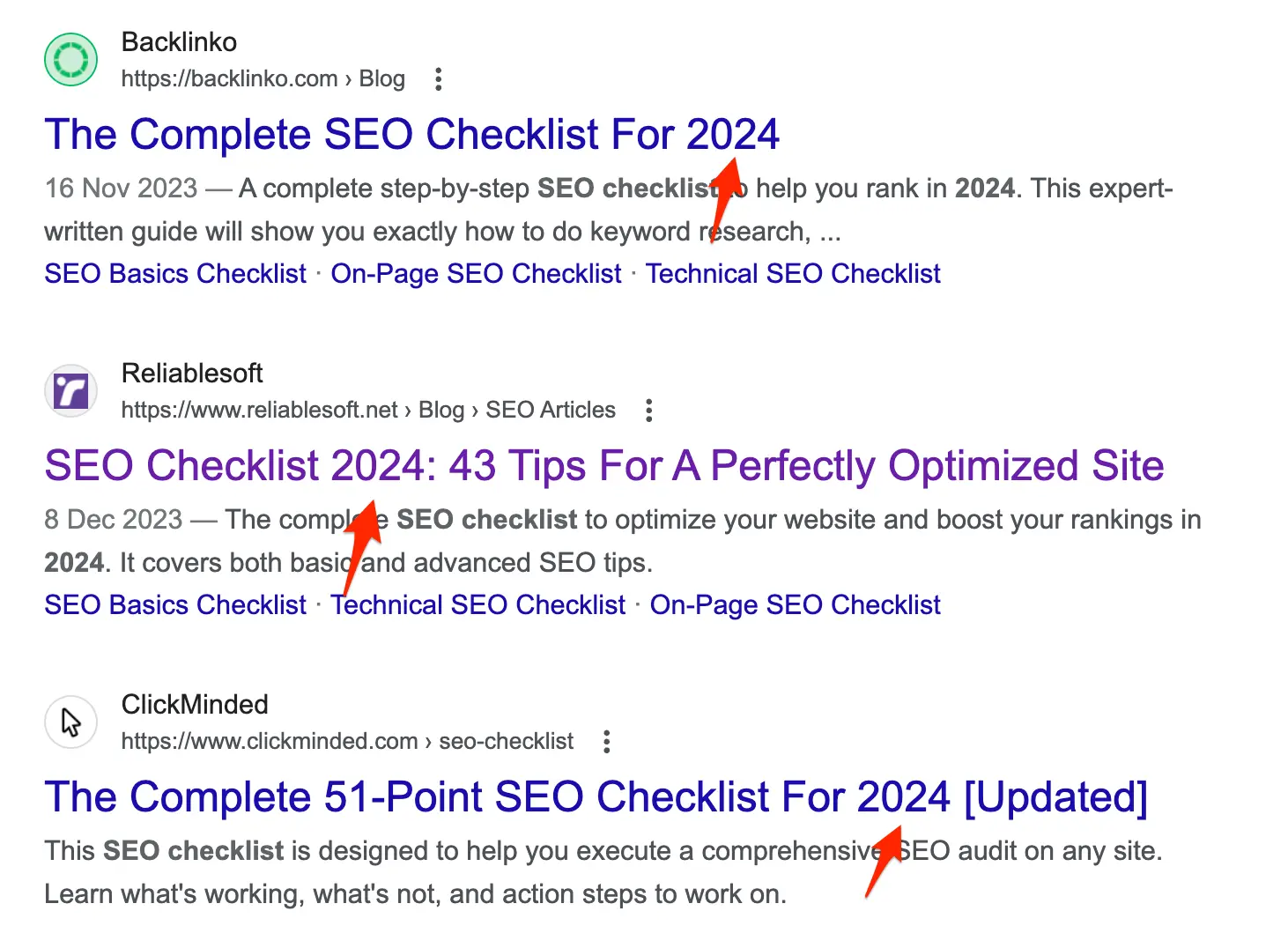Click the "Reliablesoft" site name
The image size is (1288, 948).
(x=192, y=374)
